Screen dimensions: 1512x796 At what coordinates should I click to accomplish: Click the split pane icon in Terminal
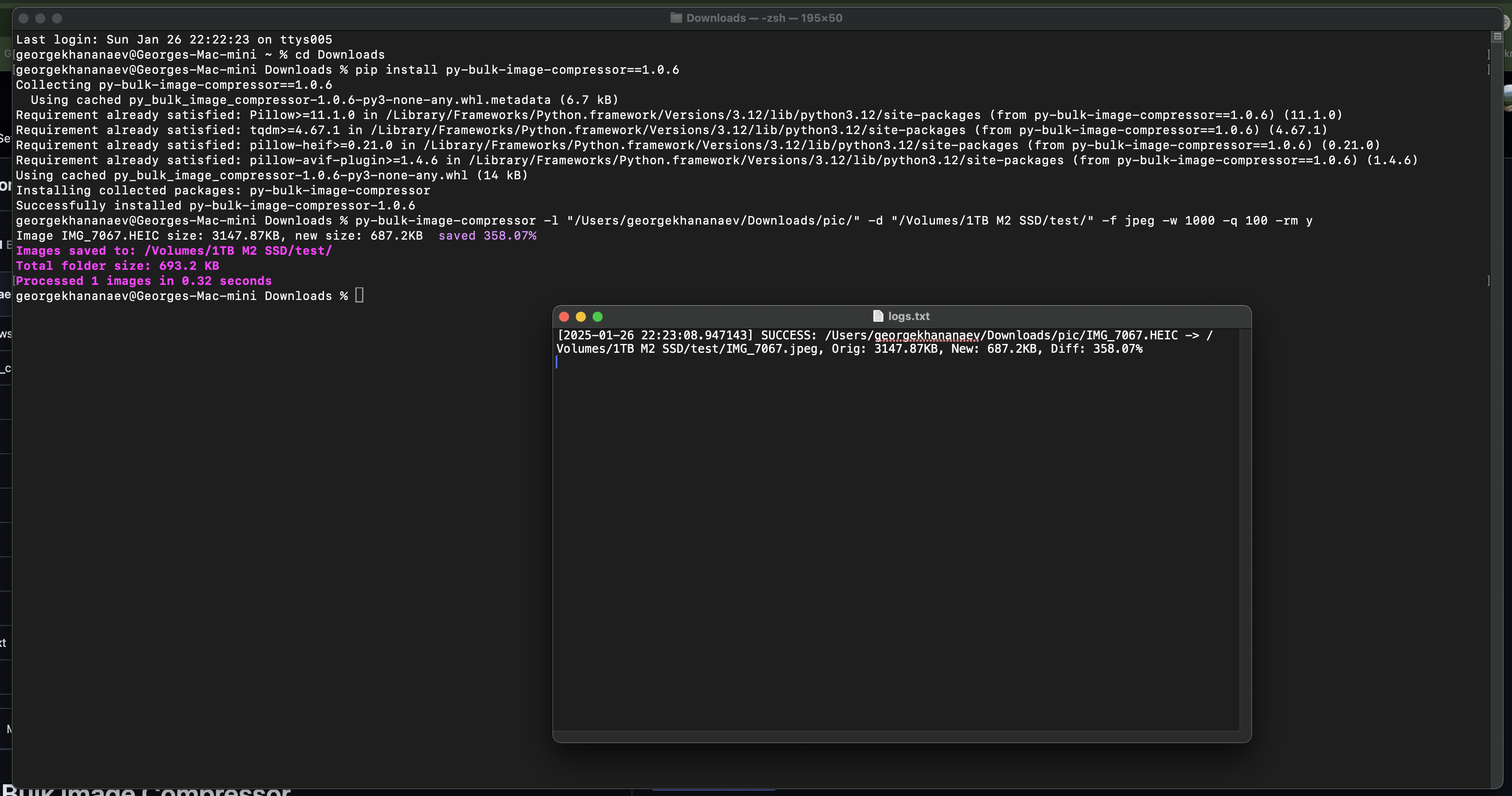click(1497, 36)
